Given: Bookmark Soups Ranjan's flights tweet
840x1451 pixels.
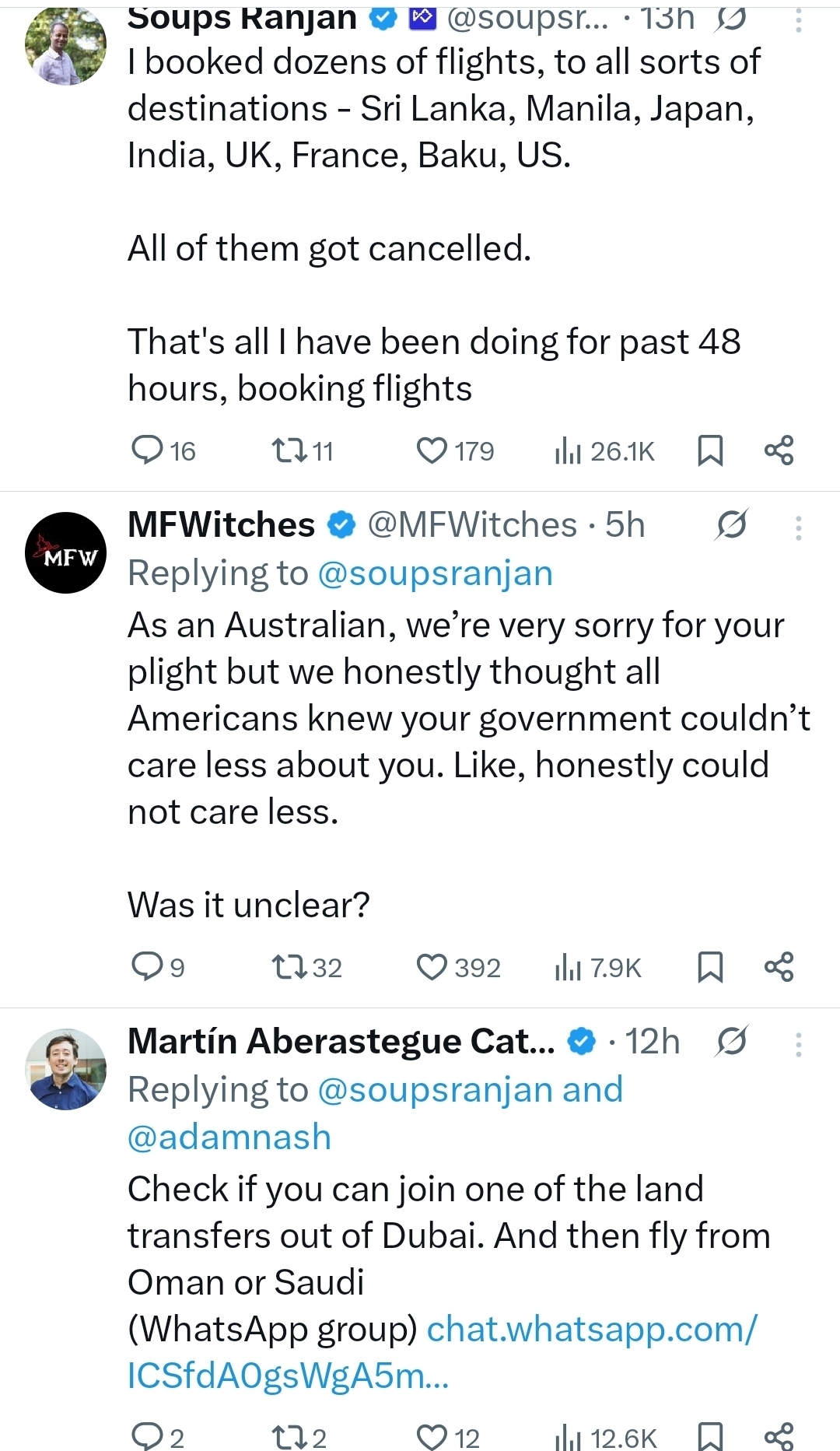Looking at the screenshot, I should [710, 450].
